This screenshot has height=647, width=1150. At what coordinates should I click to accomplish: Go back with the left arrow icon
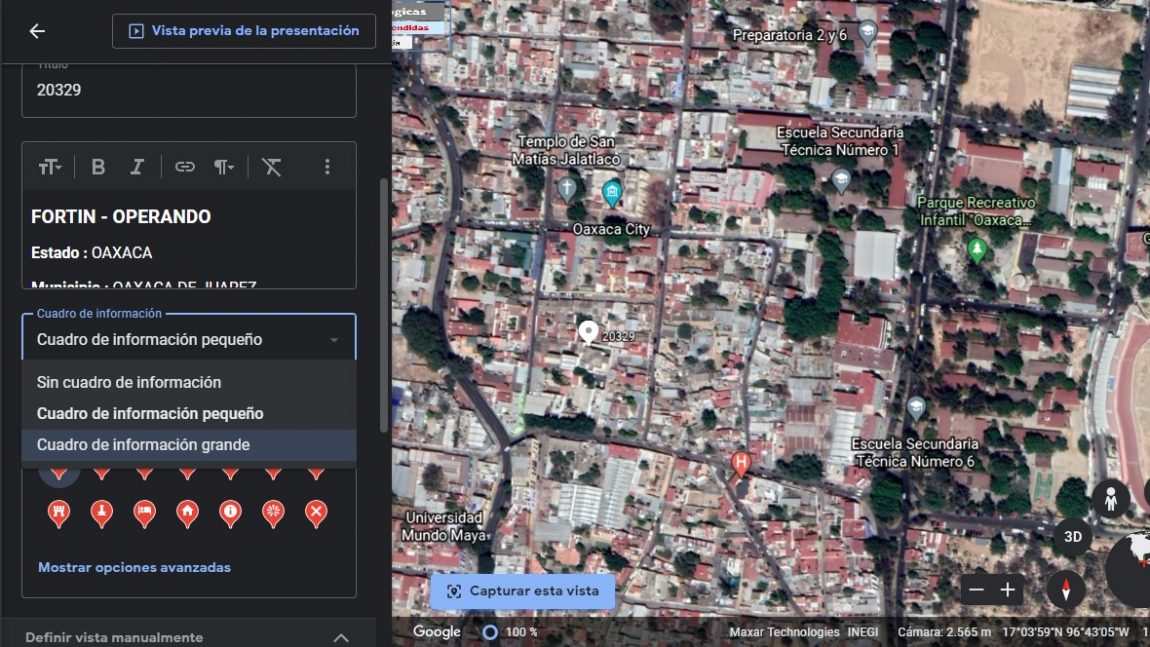pos(37,31)
